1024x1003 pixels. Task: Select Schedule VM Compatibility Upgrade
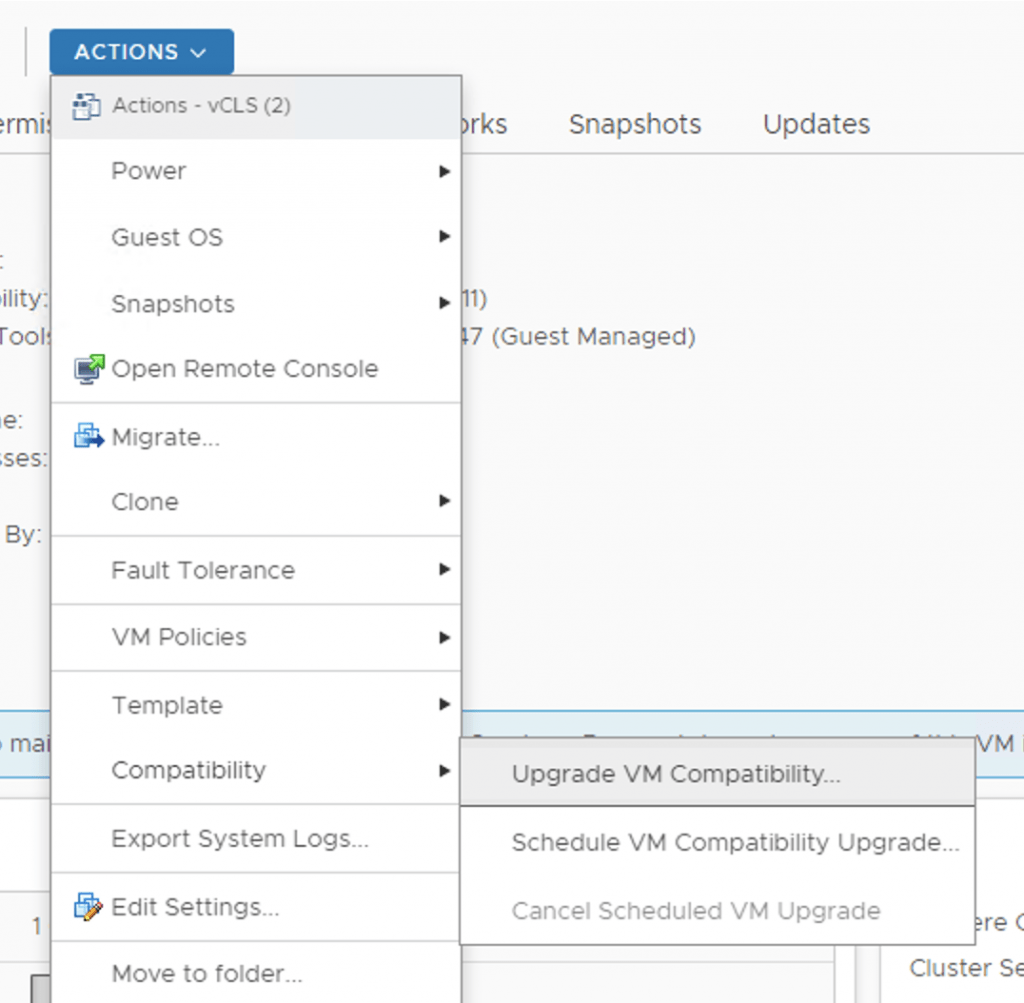pyautogui.click(x=735, y=843)
